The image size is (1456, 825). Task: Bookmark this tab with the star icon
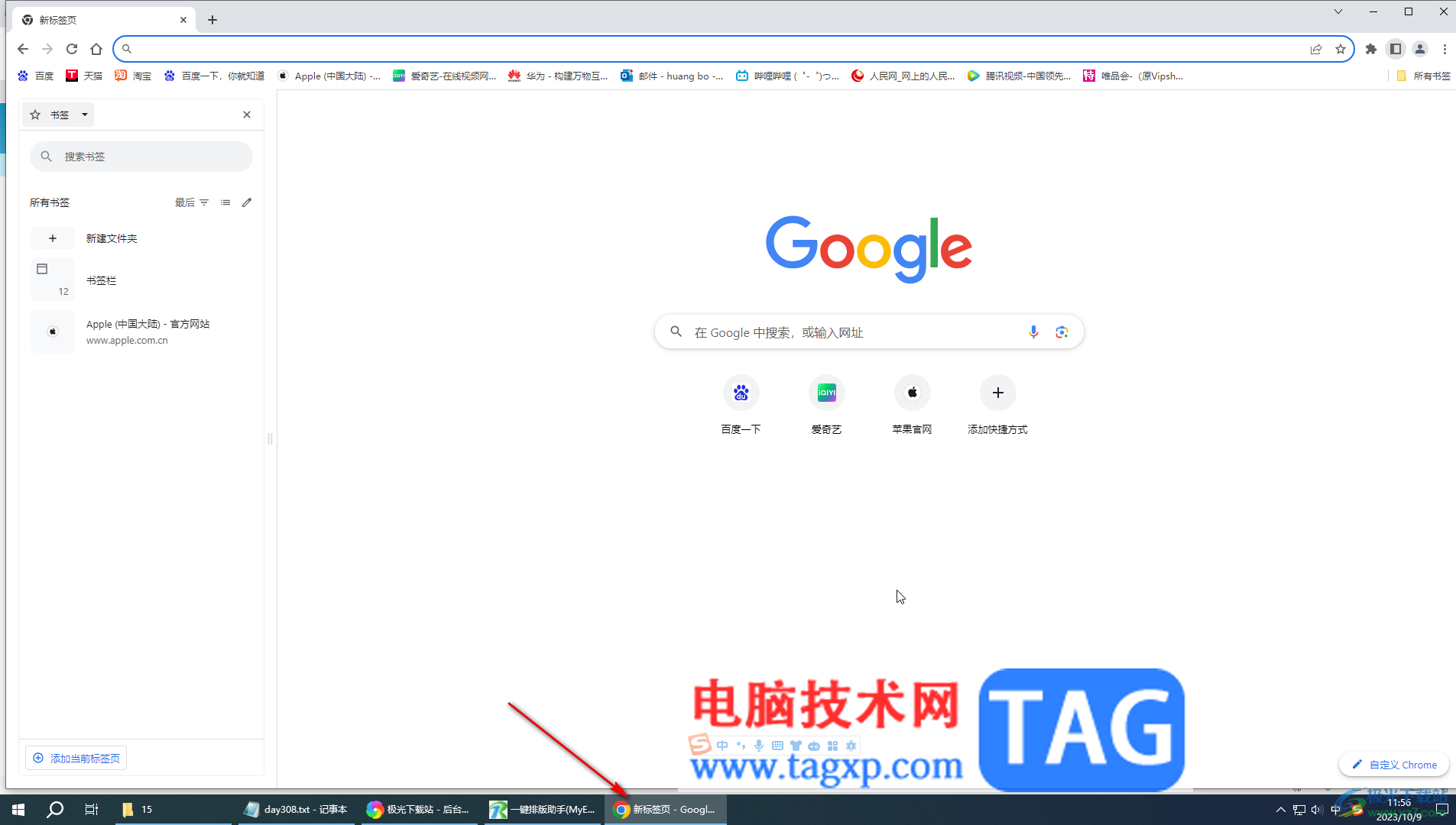point(1341,49)
